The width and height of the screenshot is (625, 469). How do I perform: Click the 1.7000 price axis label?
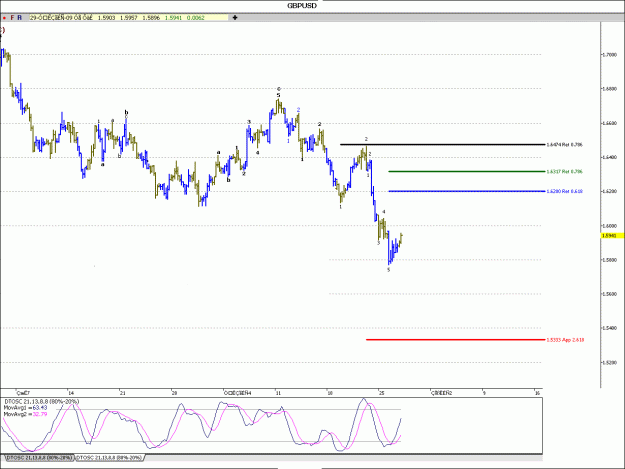click(609, 55)
